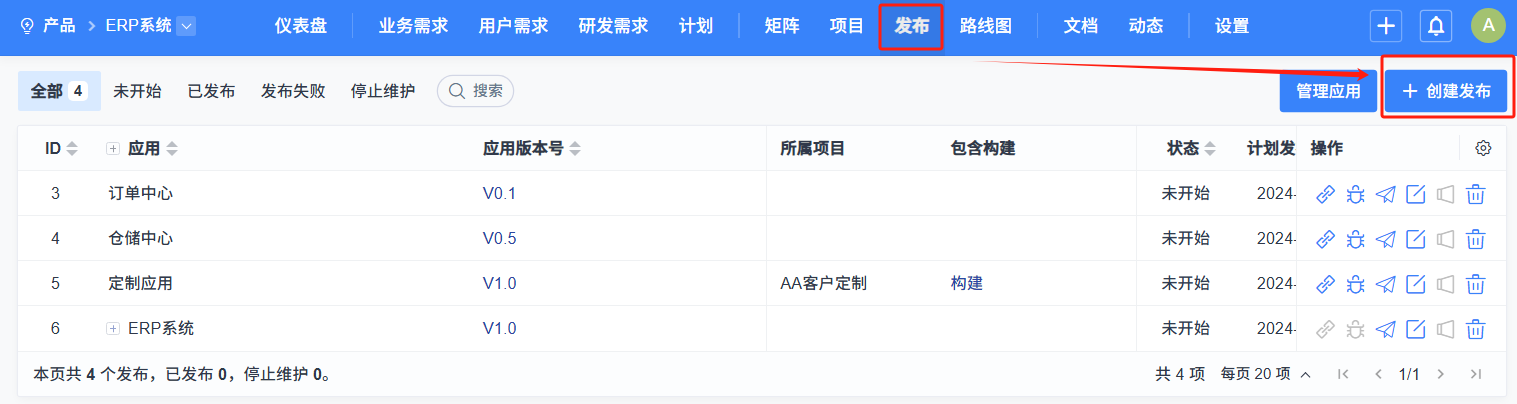Click the megaphone icon for 仓储中心

(x=1445, y=239)
